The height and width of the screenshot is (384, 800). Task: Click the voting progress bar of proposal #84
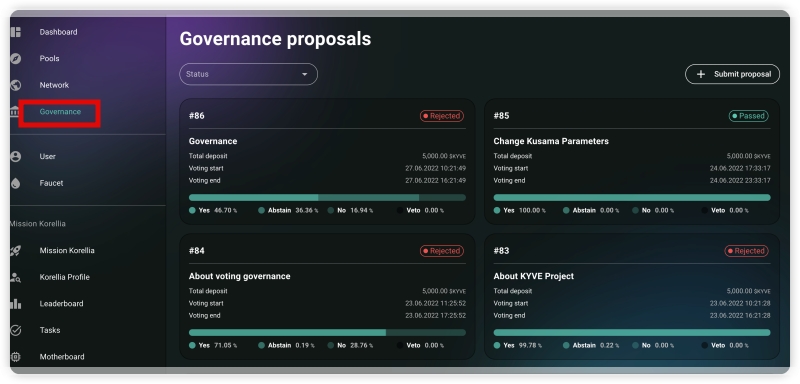click(x=327, y=333)
